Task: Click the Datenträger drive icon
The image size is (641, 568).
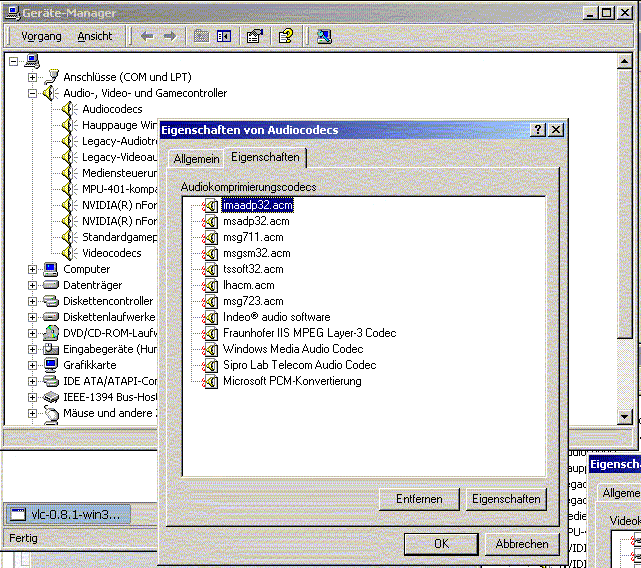Action: (x=51, y=285)
